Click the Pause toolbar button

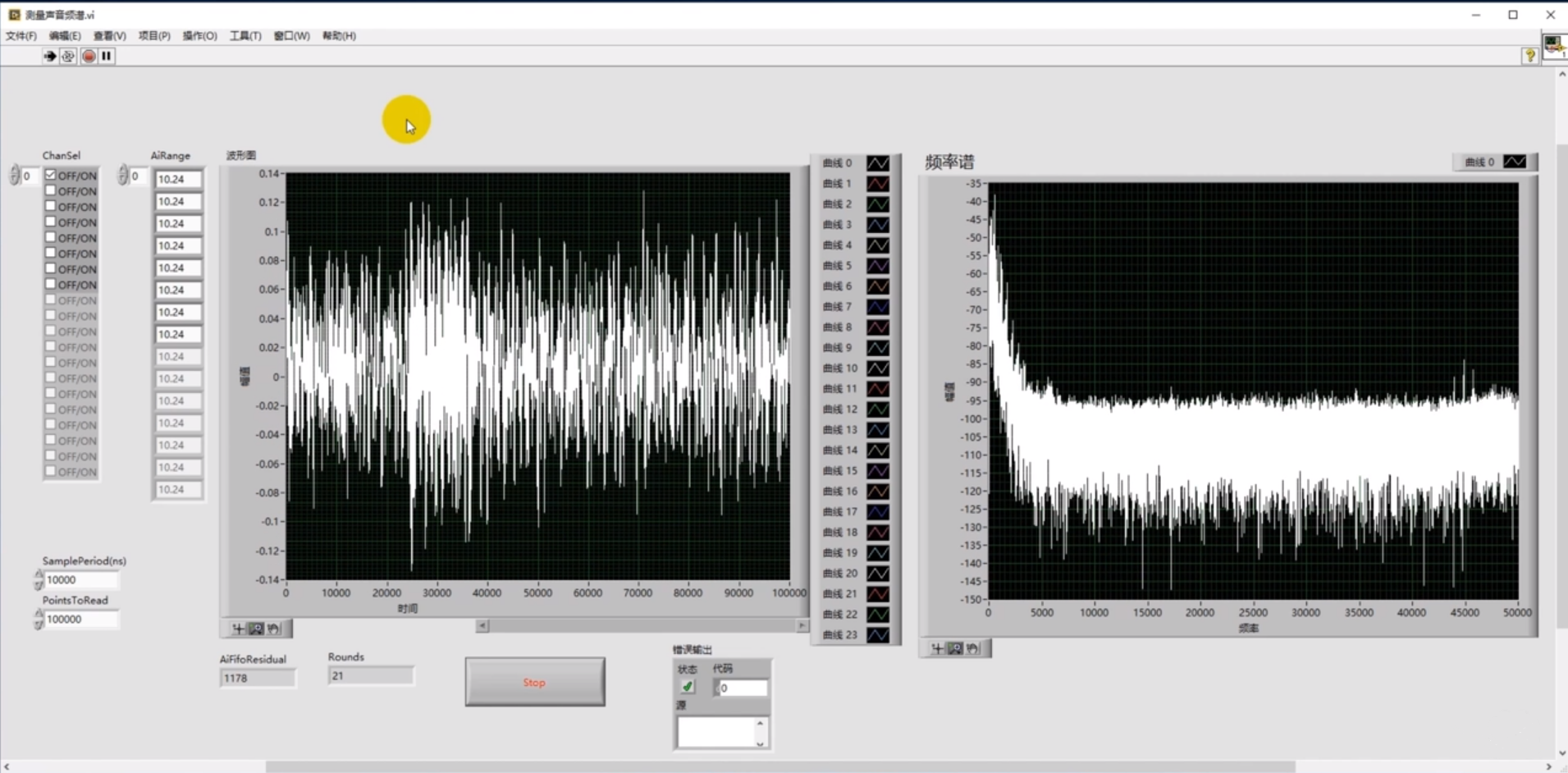[x=107, y=56]
